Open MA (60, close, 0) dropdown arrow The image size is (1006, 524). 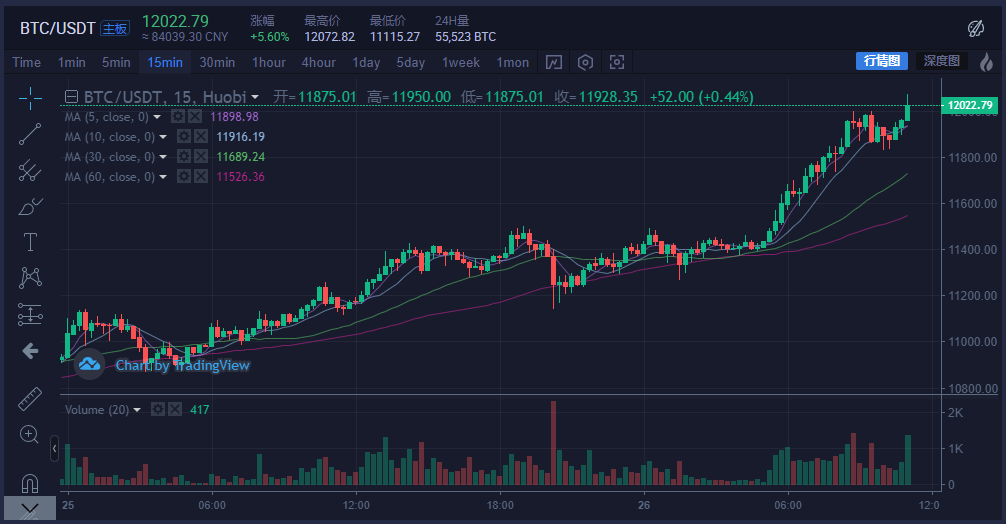(x=163, y=177)
